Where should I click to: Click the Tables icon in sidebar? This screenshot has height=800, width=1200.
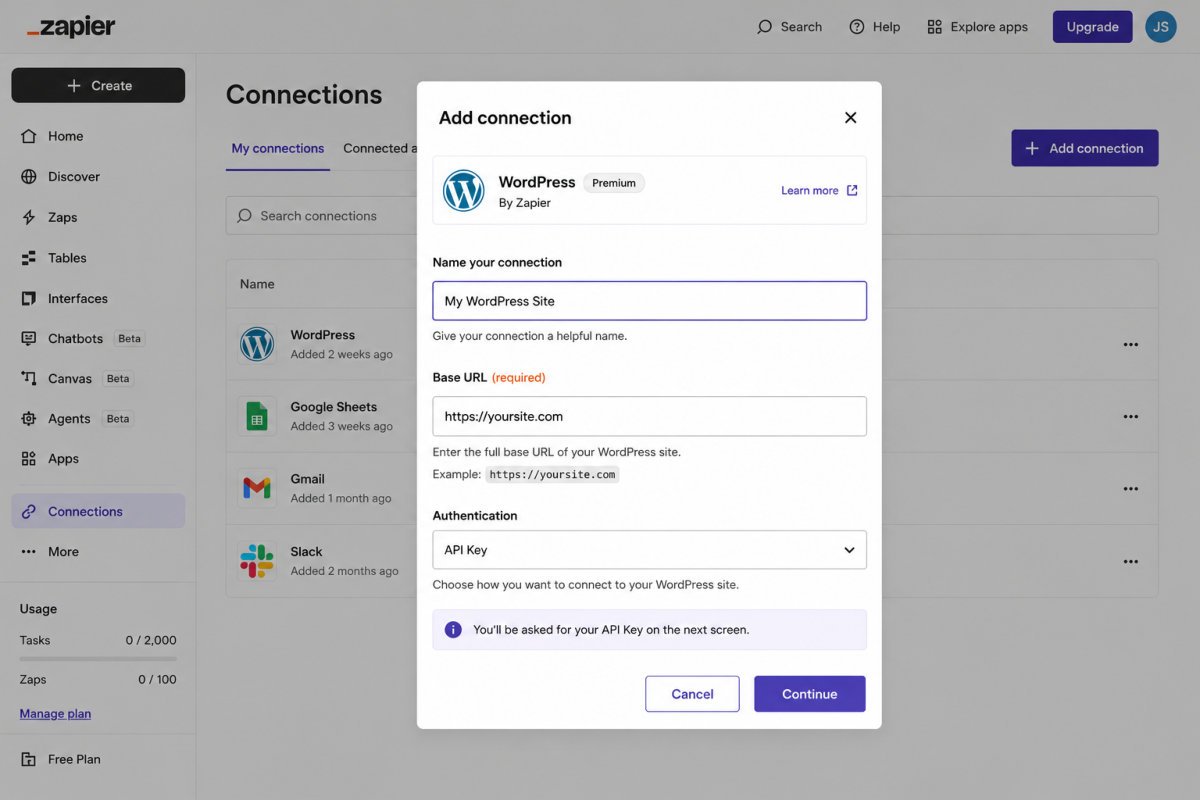point(29,258)
